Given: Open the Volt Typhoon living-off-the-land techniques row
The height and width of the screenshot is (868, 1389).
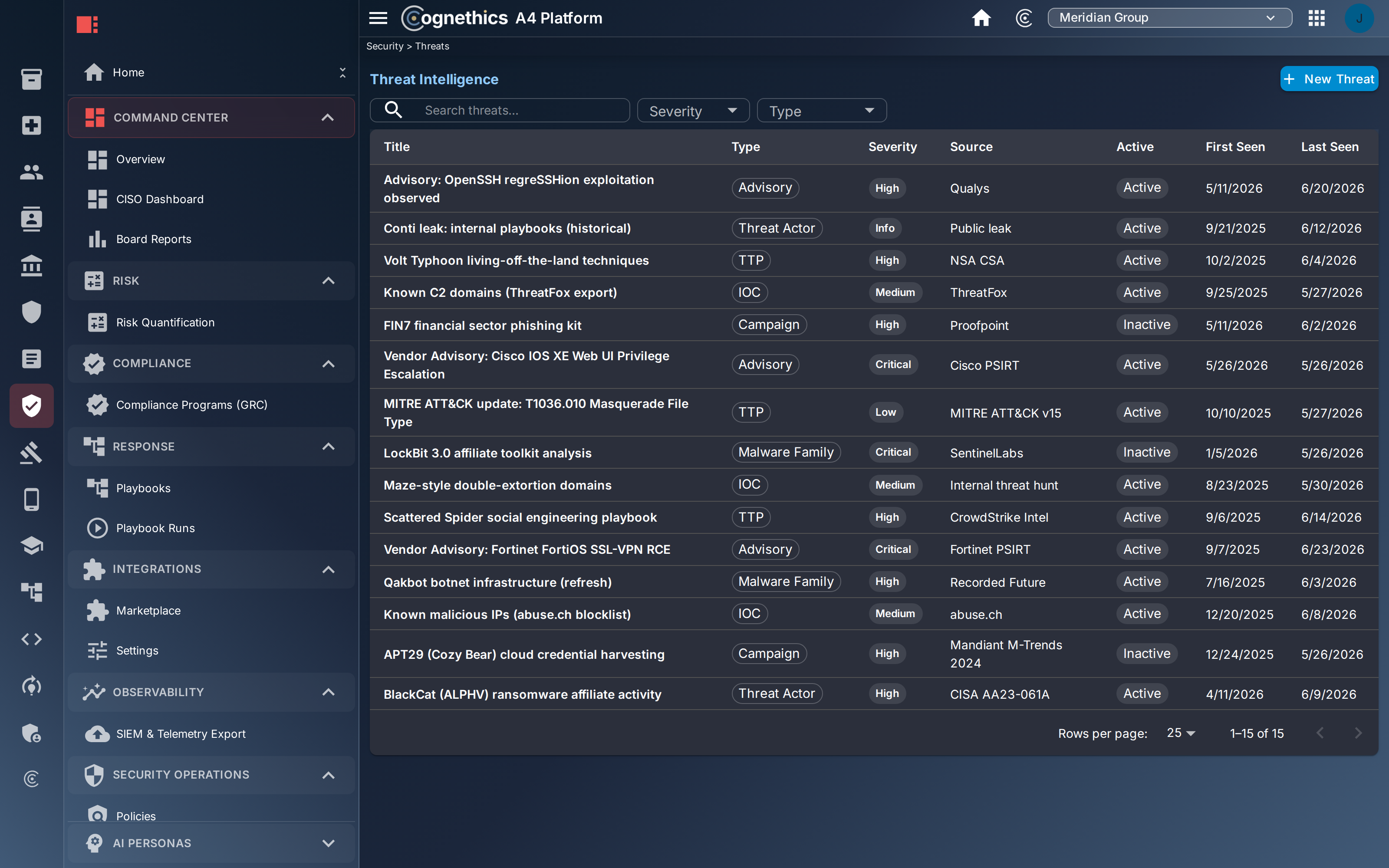Looking at the screenshot, I should pos(874,261).
